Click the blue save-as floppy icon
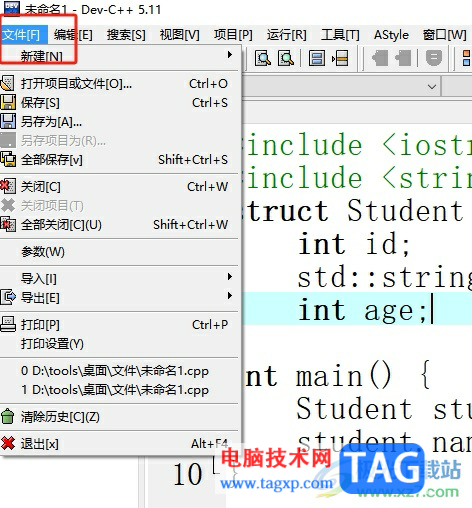472x508 pixels. pos(8,121)
